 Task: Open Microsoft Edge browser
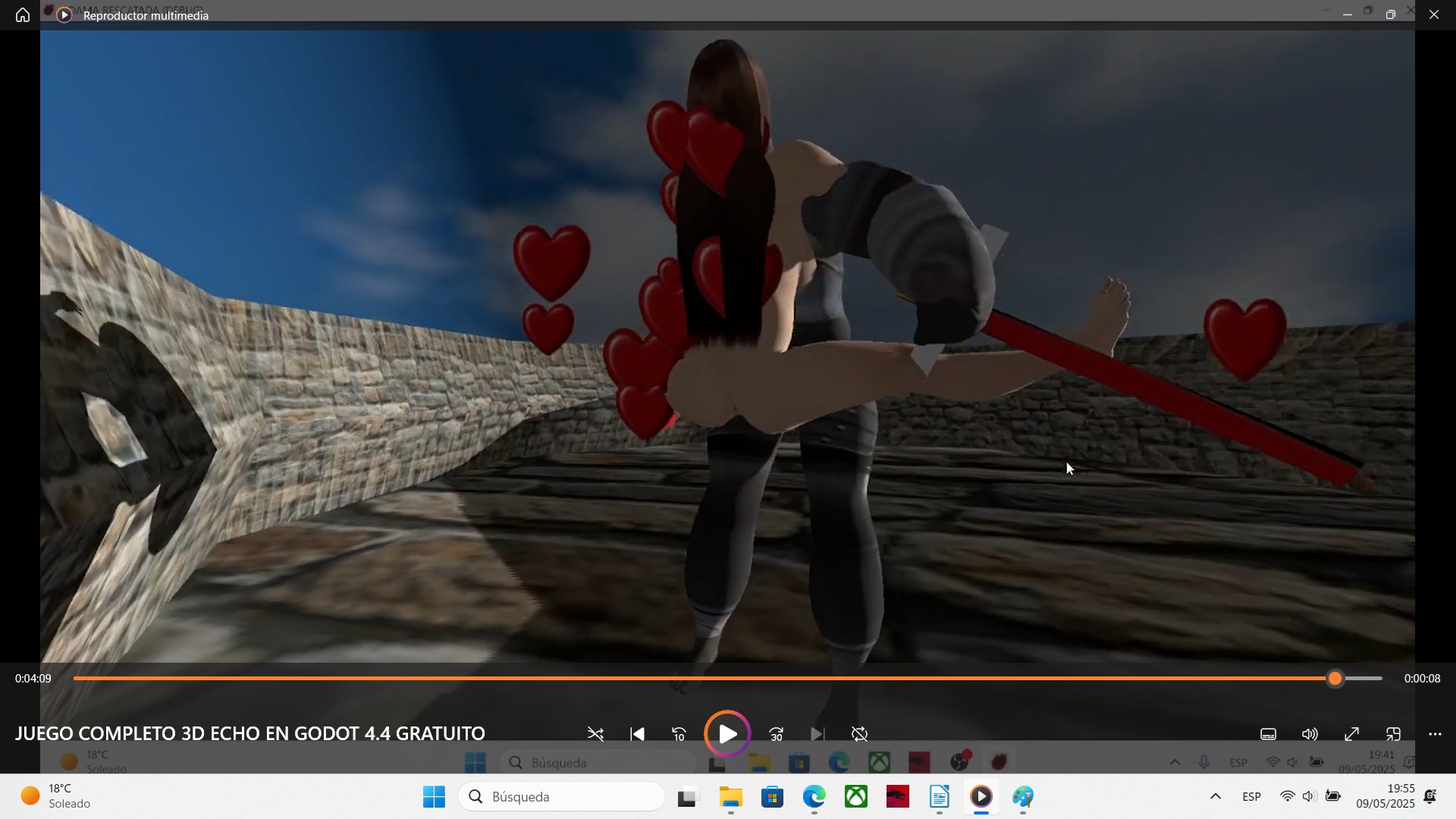click(814, 797)
